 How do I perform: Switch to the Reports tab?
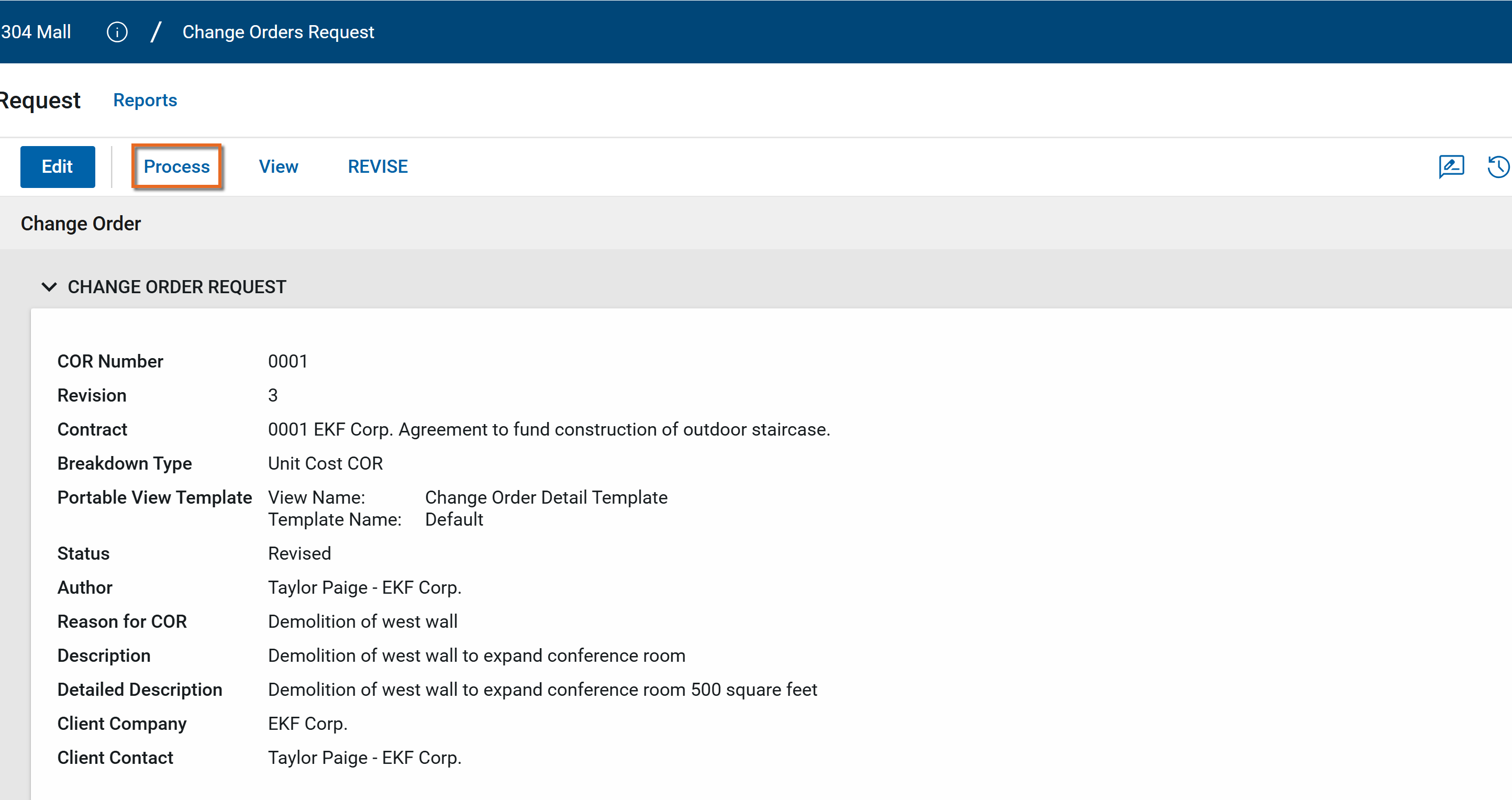tap(145, 101)
